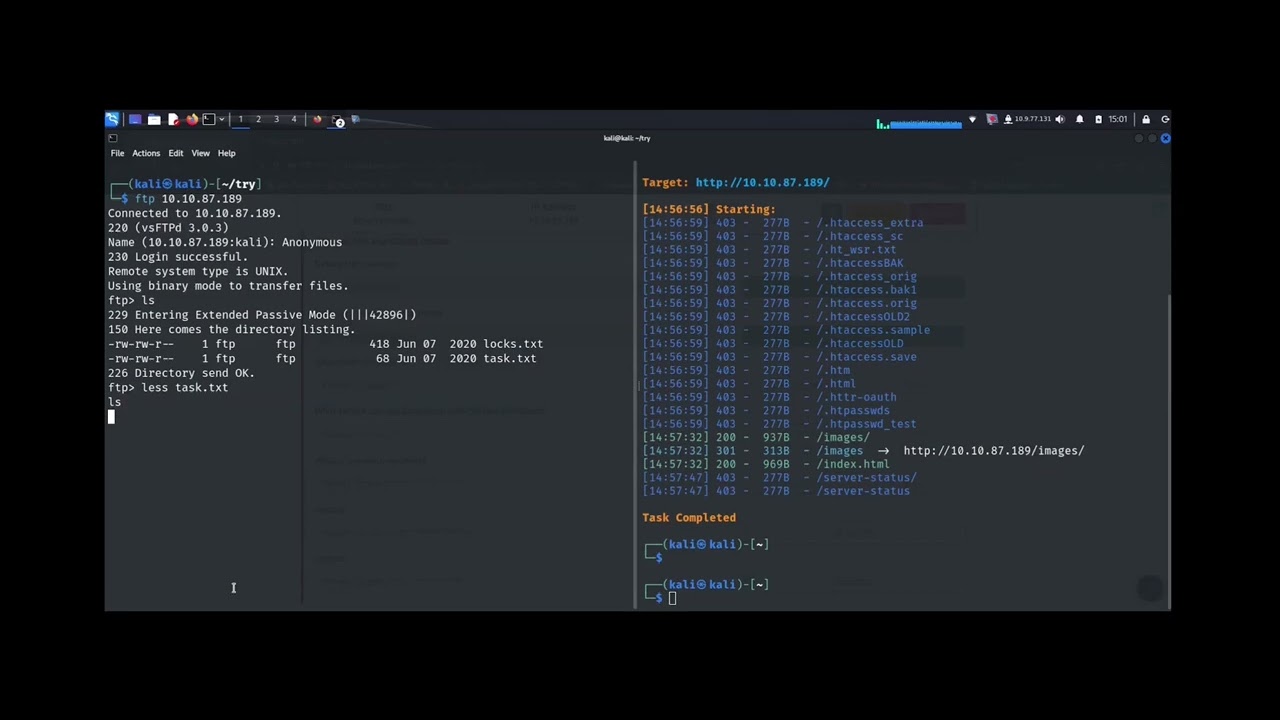
Task: Click the third taskbar window icon
Action: 355,119
